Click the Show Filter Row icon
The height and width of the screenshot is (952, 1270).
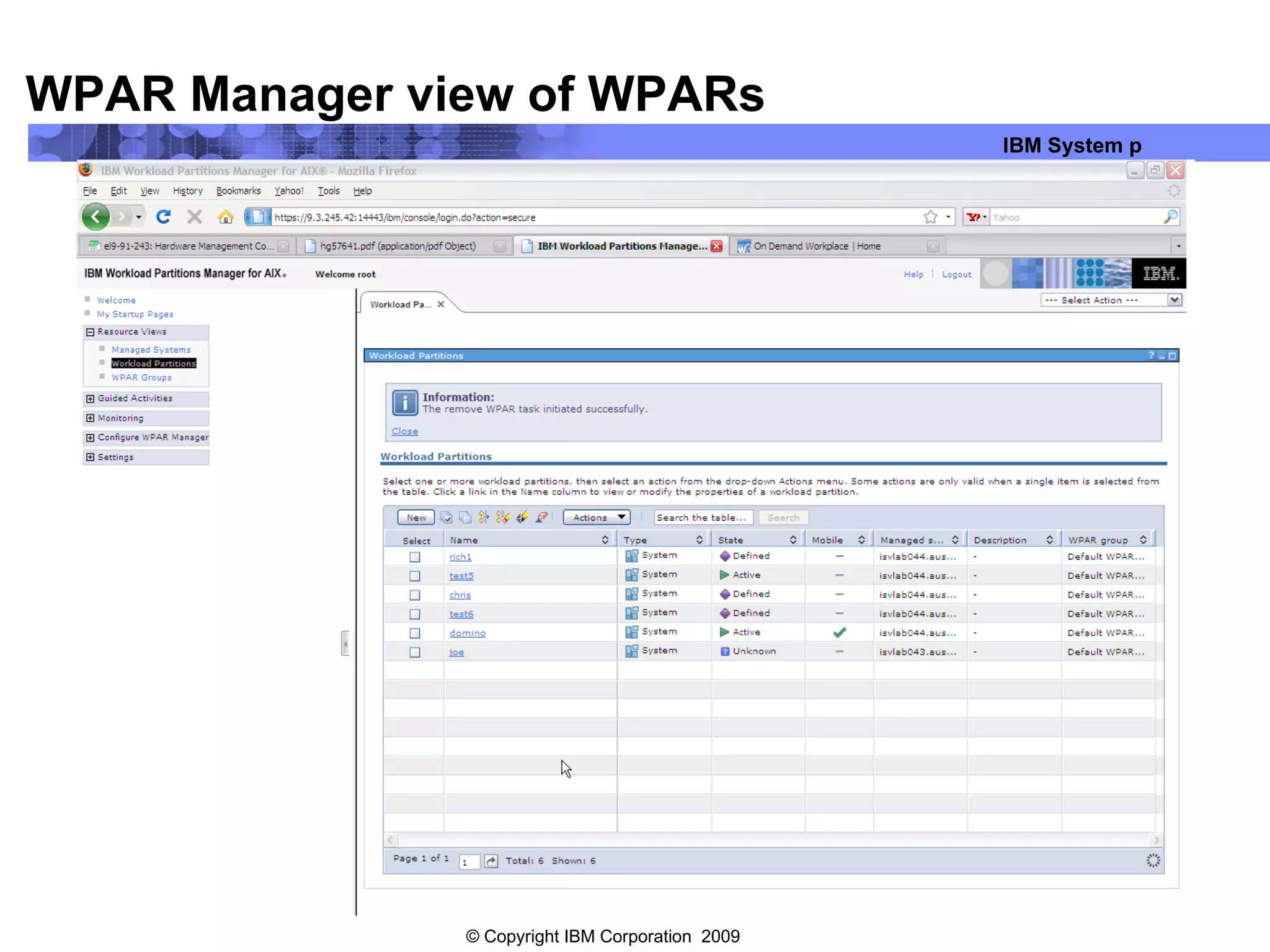click(x=484, y=518)
